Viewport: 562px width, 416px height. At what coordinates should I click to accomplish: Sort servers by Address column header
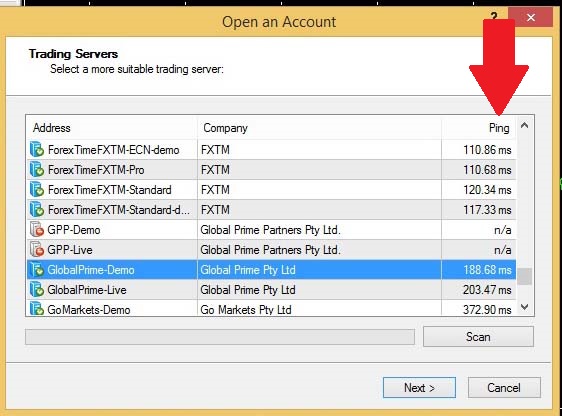[112, 128]
